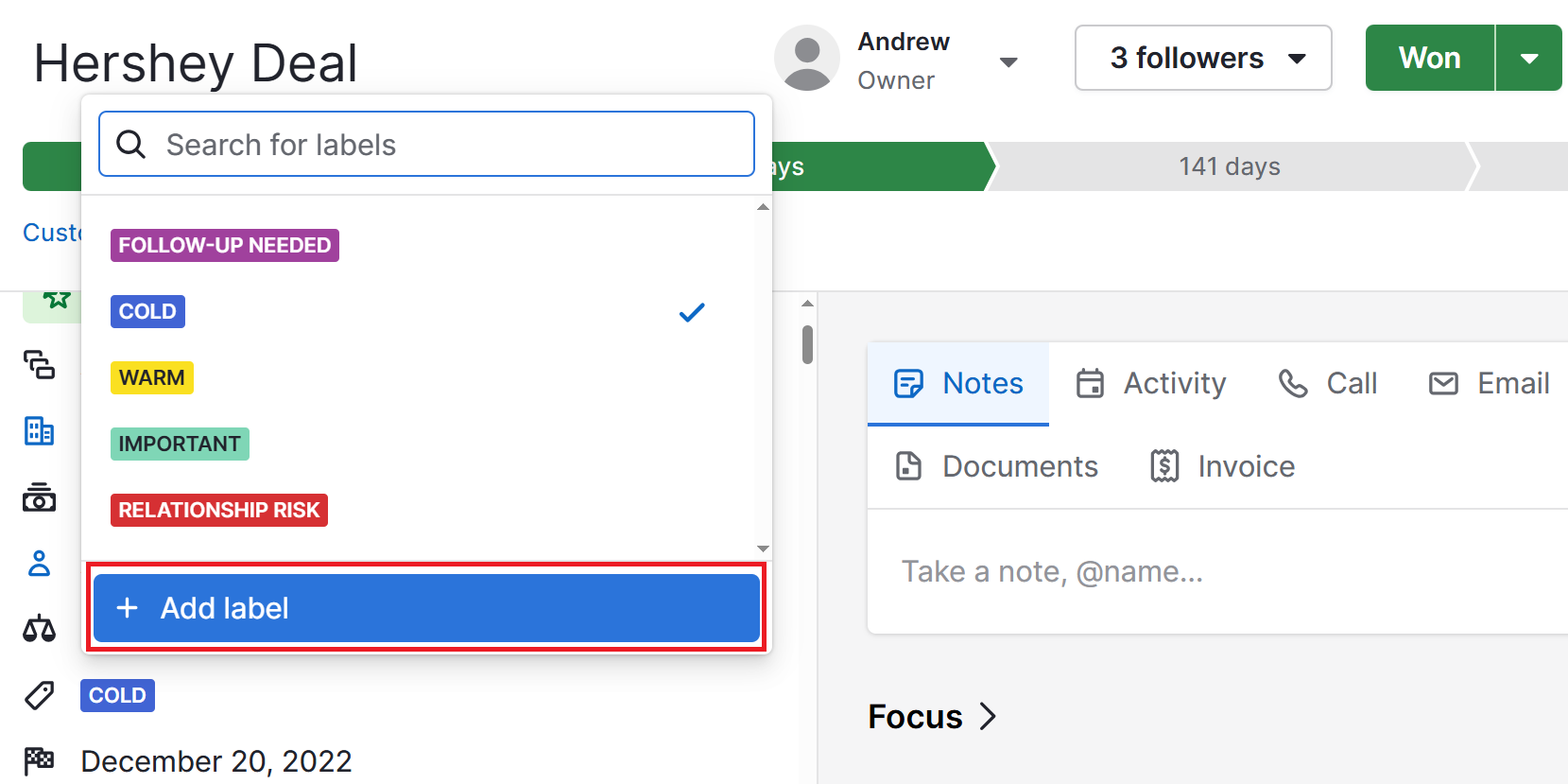Open the owner selector next to Andrew
This screenshot has width=1568, height=784.
click(x=1009, y=61)
